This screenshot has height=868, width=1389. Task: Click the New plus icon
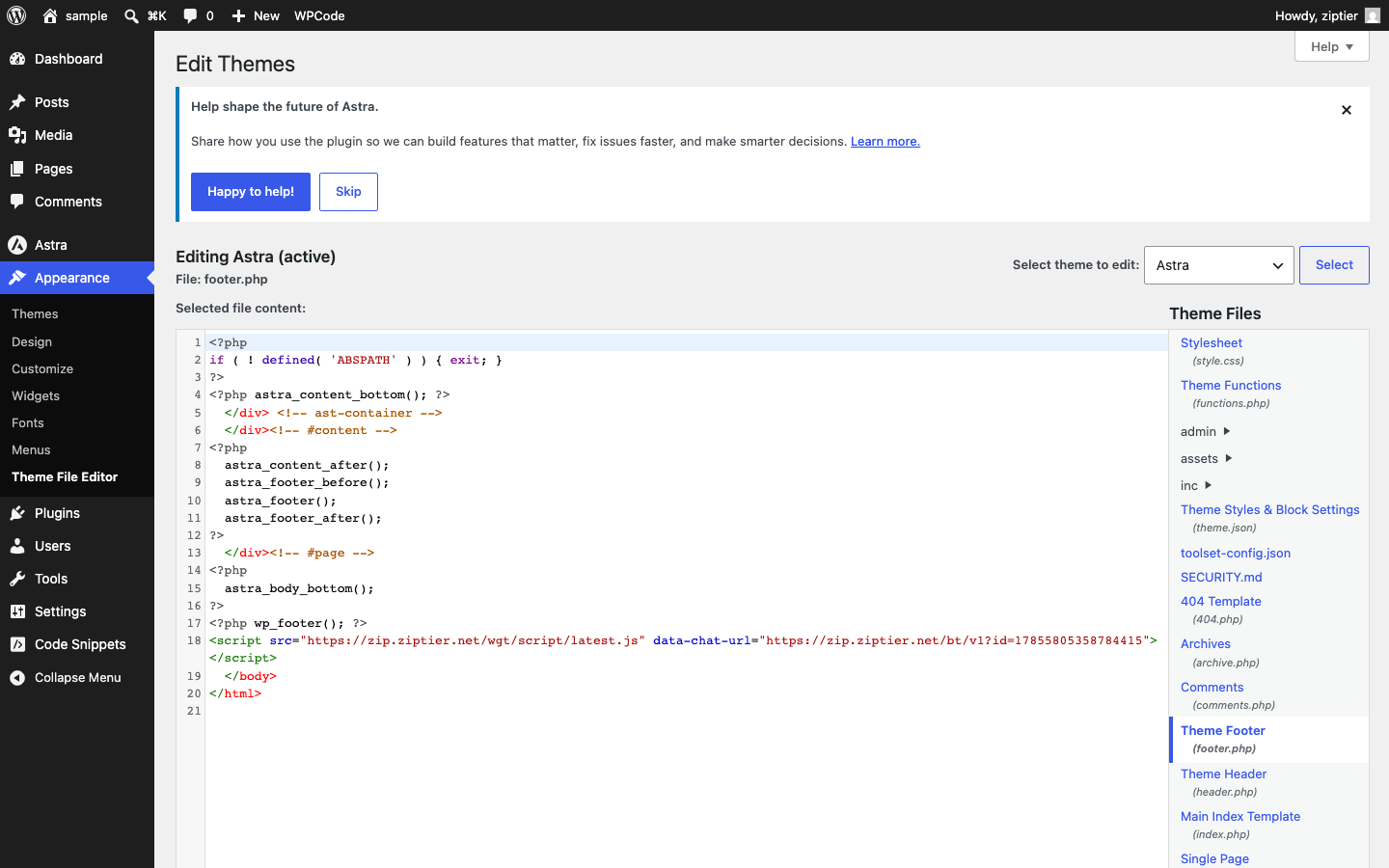coord(238,15)
